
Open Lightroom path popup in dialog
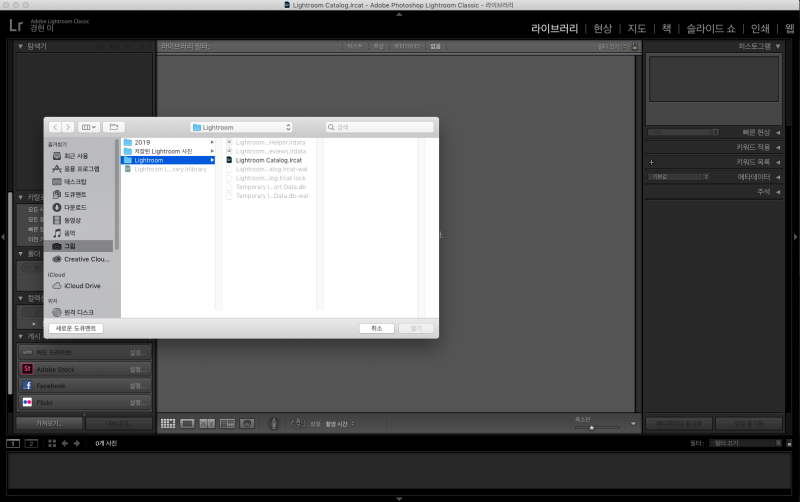[x=241, y=127]
